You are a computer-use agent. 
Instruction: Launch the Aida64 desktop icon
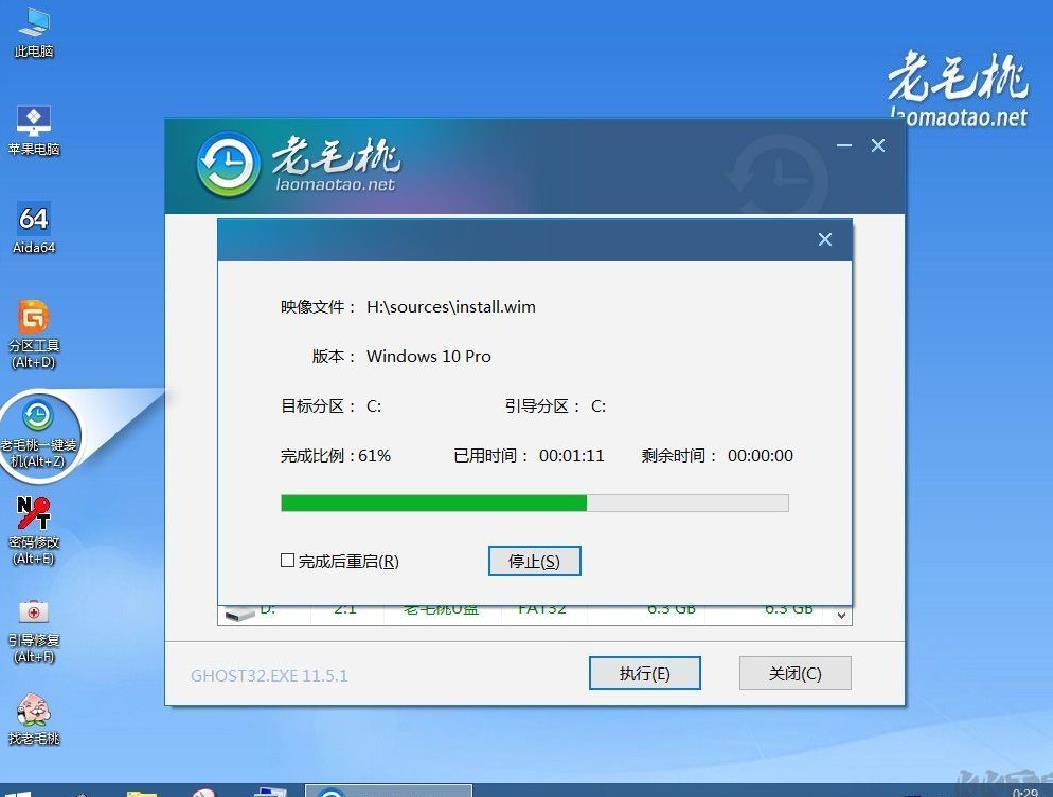click(x=34, y=228)
